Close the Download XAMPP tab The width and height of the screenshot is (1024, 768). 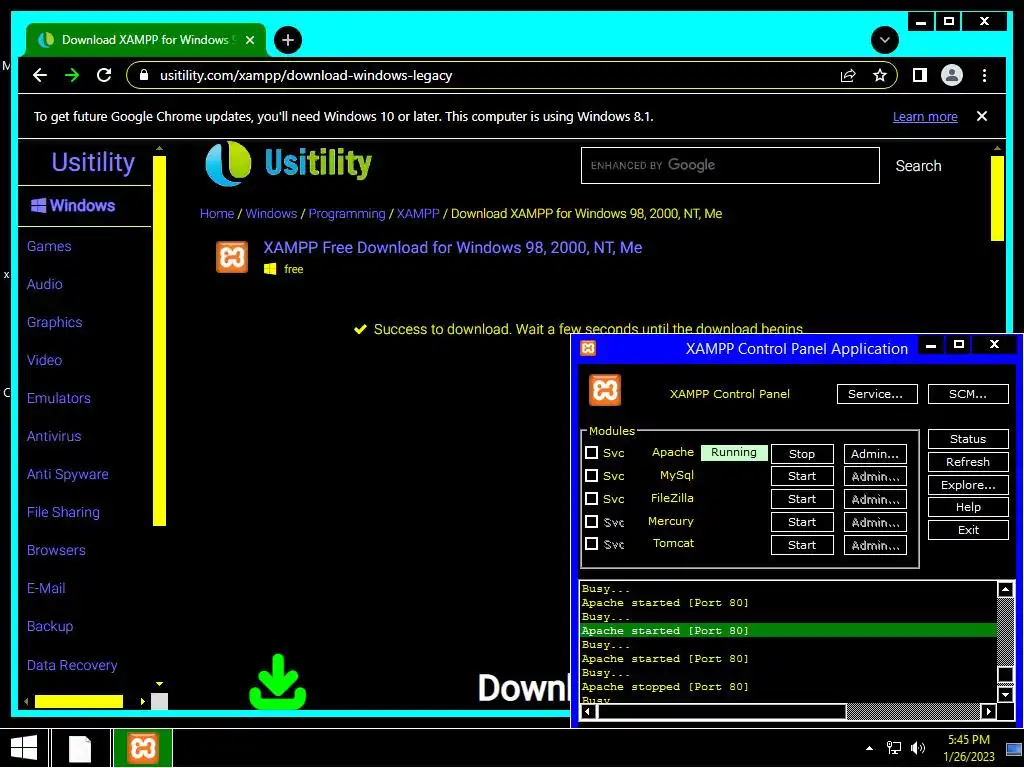pyautogui.click(x=249, y=40)
